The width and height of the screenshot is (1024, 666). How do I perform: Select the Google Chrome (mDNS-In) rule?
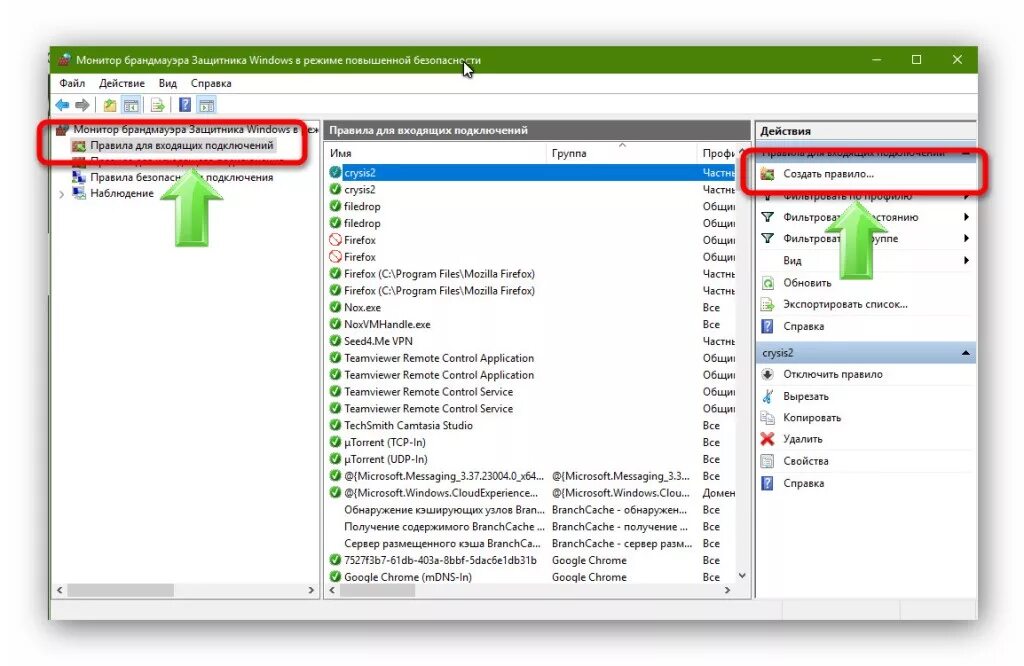coord(530,577)
